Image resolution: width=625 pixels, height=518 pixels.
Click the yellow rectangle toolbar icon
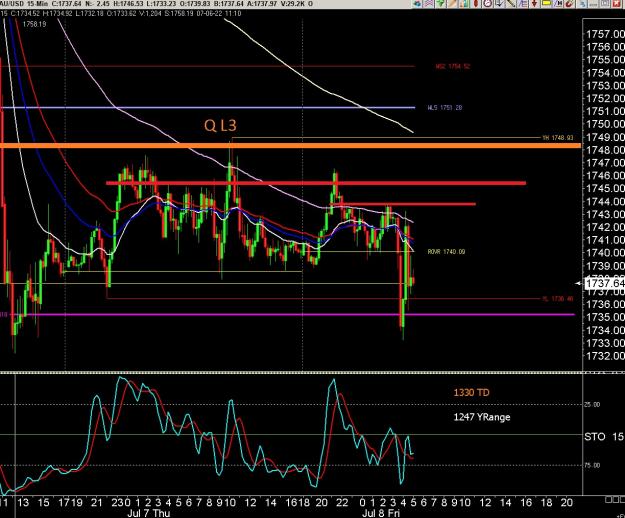click(546, 3)
